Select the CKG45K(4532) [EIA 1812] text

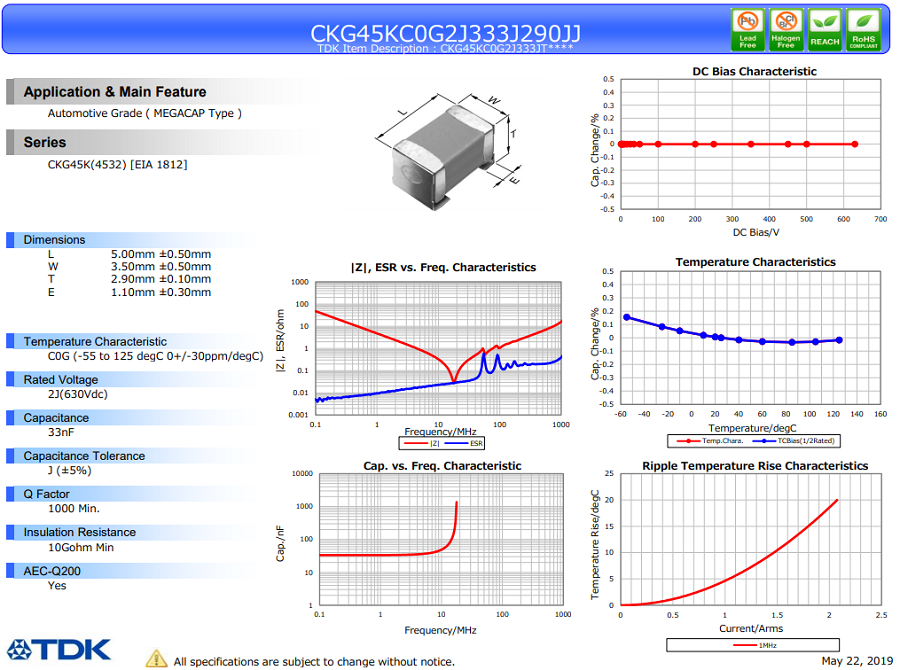(117, 165)
